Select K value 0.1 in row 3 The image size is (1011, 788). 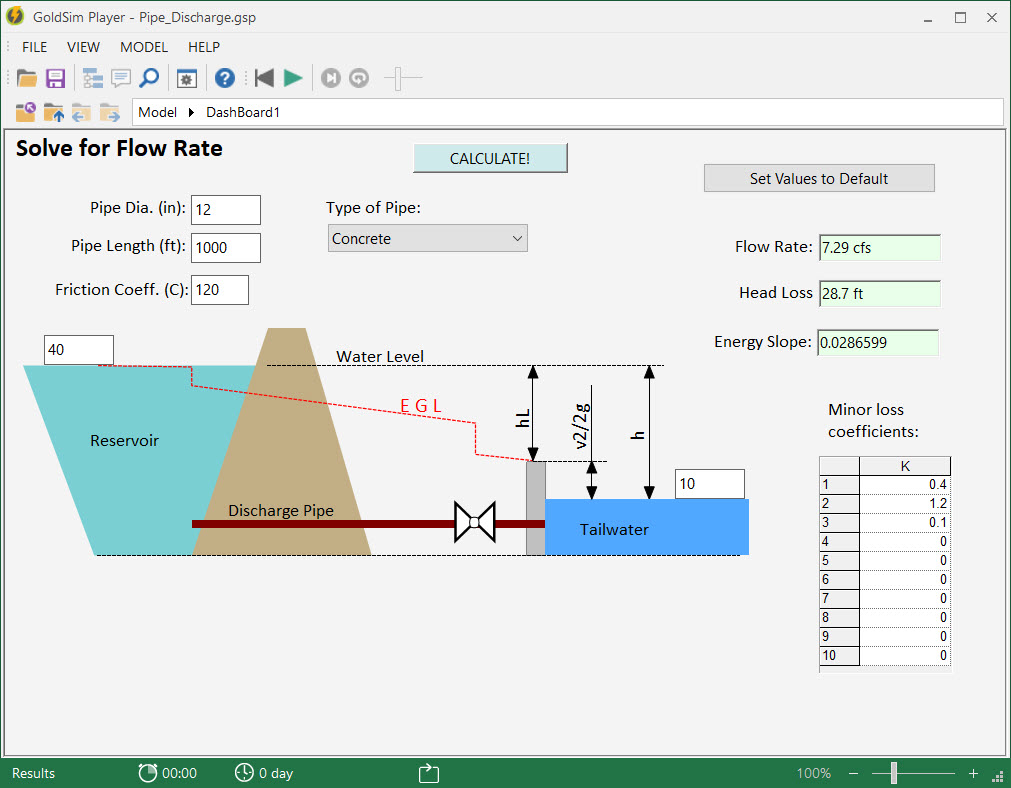(x=905, y=522)
